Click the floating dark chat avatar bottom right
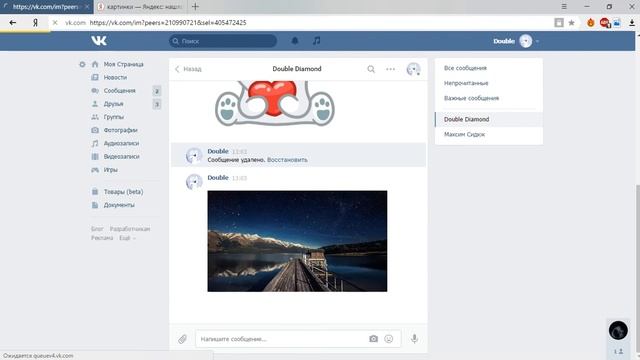This screenshot has height=360, width=640. click(x=618, y=331)
